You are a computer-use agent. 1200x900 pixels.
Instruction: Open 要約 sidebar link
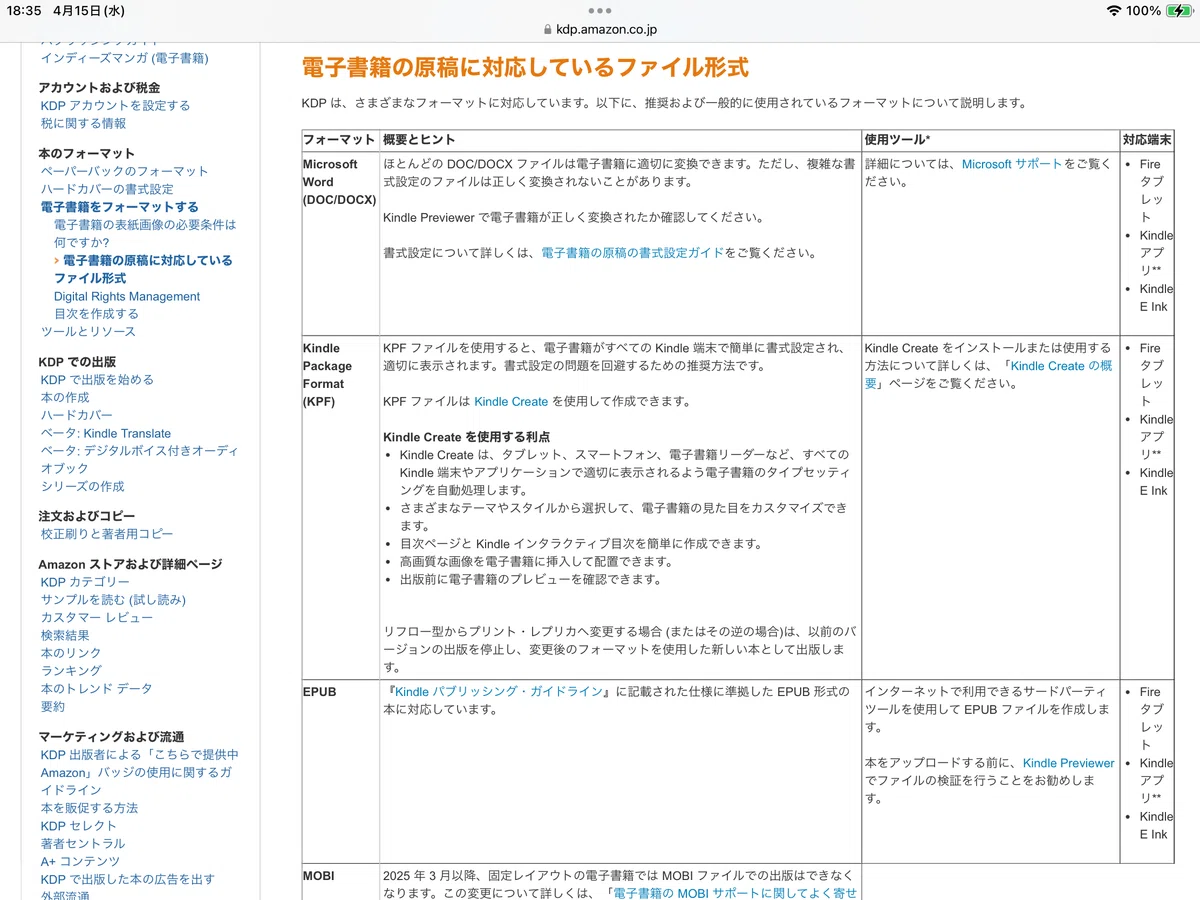click(x=53, y=706)
